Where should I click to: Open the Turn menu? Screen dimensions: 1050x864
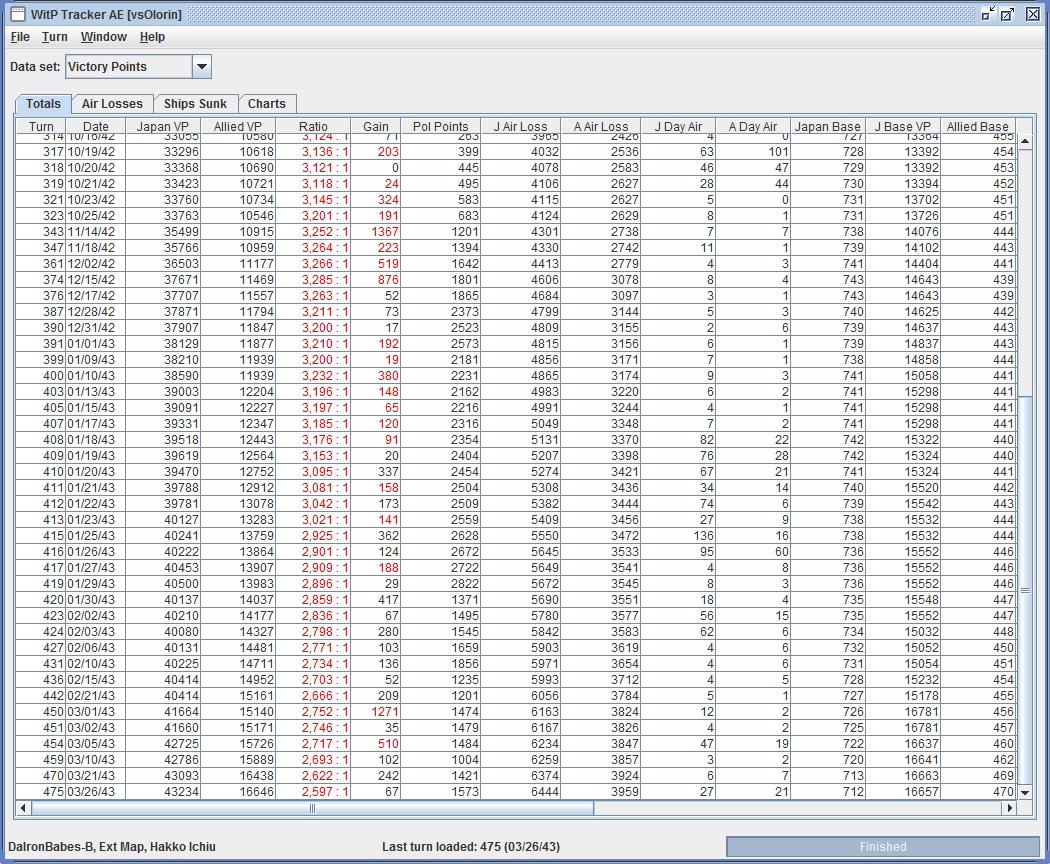(x=54, y=37)
